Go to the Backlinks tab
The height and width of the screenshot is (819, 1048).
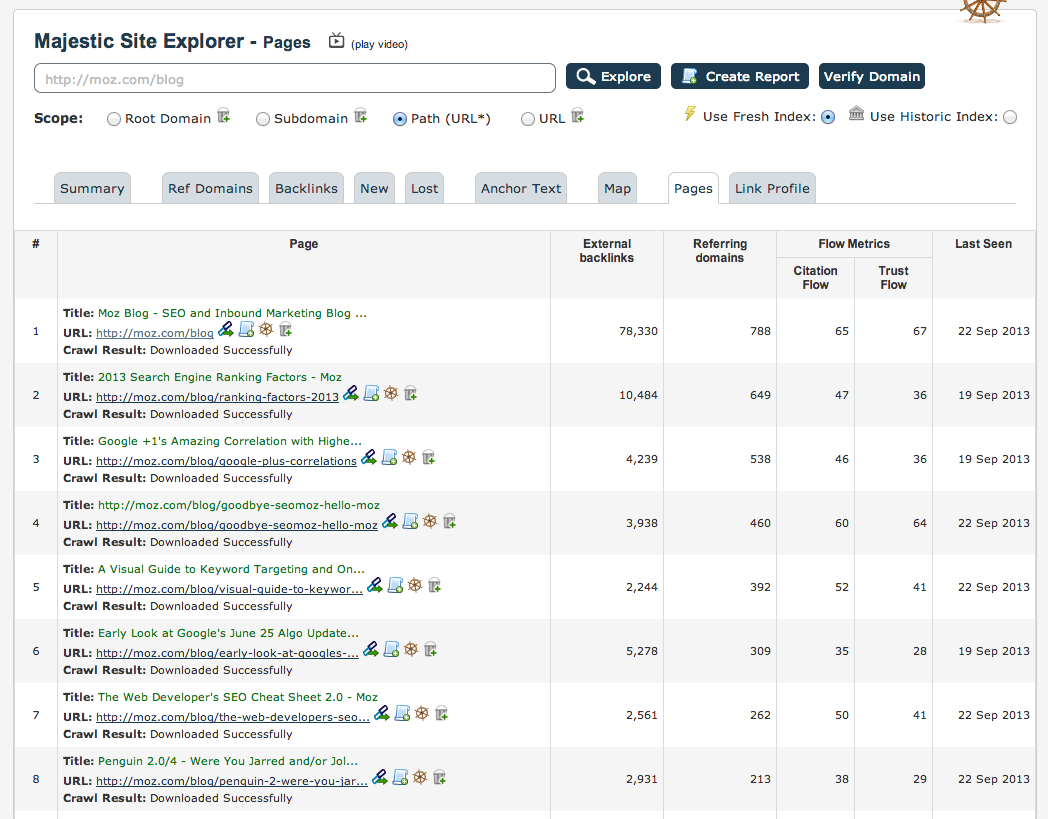click(x=307, y=188)
